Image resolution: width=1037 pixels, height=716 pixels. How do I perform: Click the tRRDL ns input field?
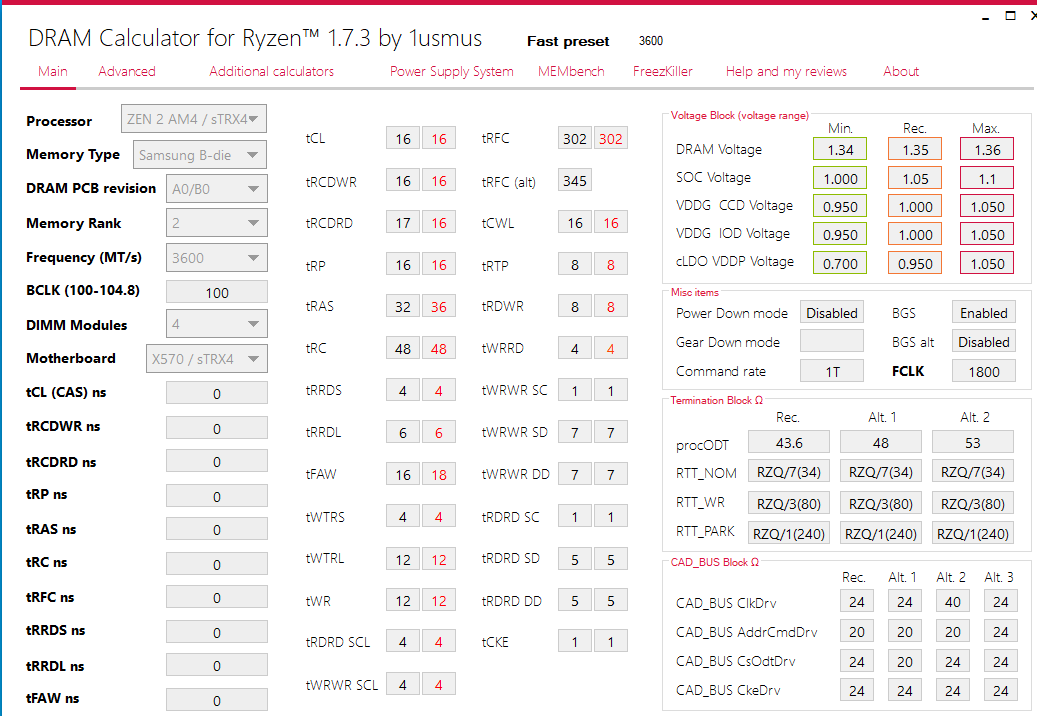click(x=217, y=666)
